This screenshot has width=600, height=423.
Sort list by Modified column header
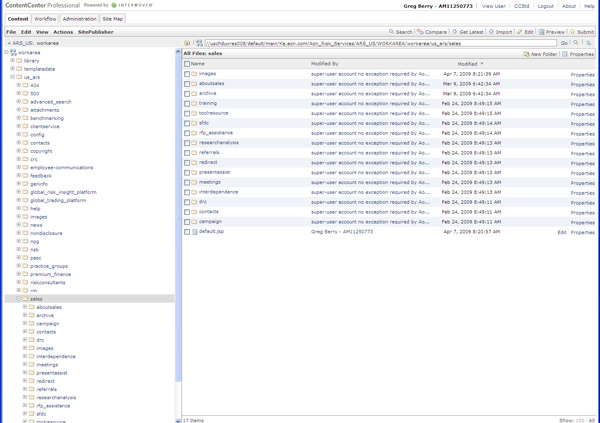pos(468,63)
